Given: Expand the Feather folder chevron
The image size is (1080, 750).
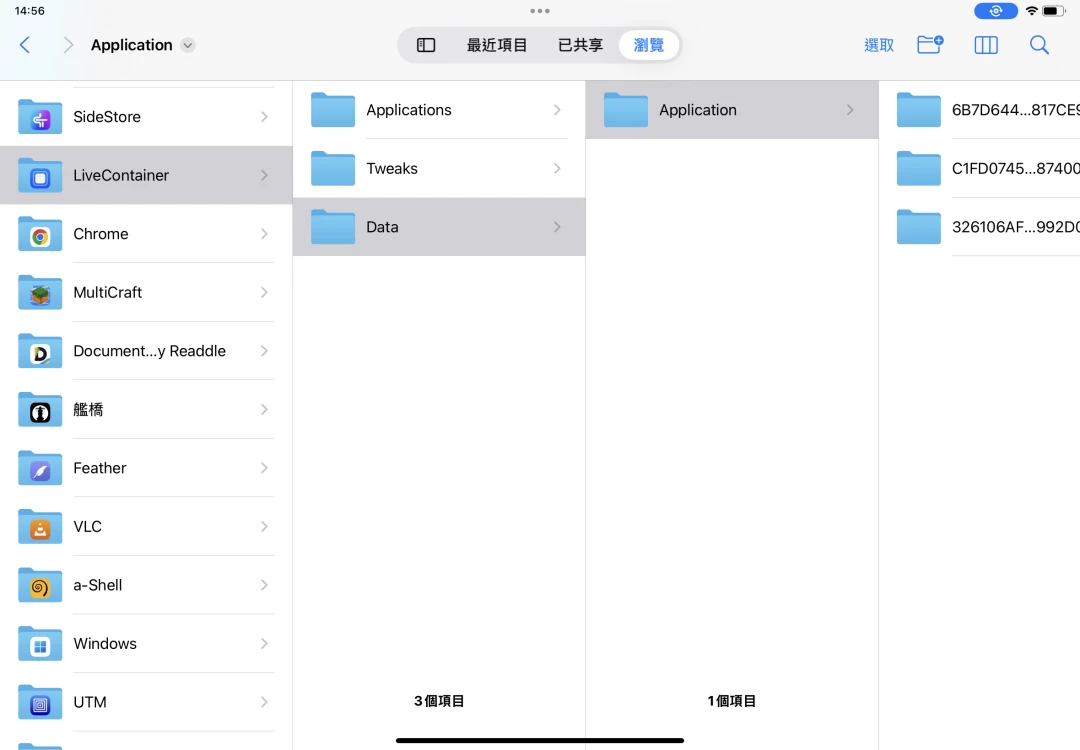Looking at the screenshot, I should click(x=264, y=468).
